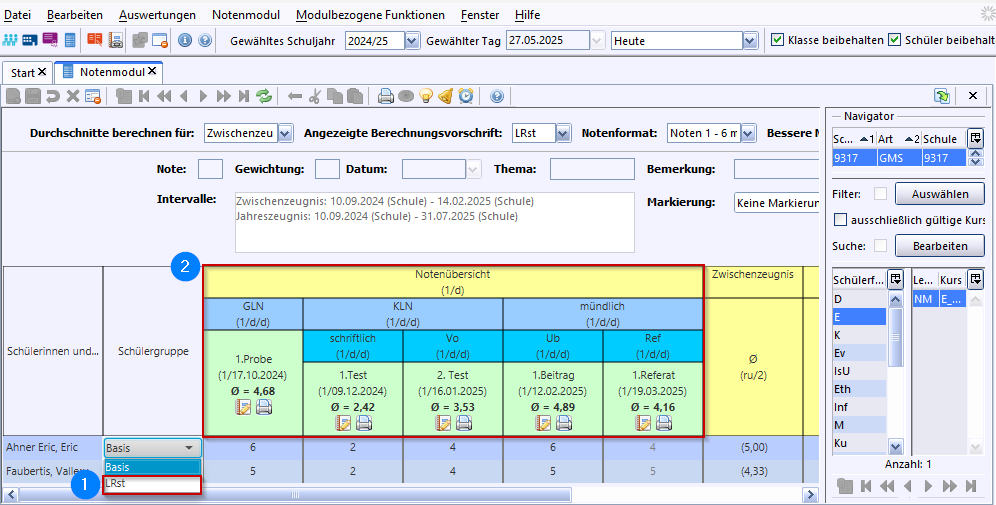Open the Auswertungen menu
This screenshot has width=996, height=505.
pyautogui.click(x=157, y=15)
